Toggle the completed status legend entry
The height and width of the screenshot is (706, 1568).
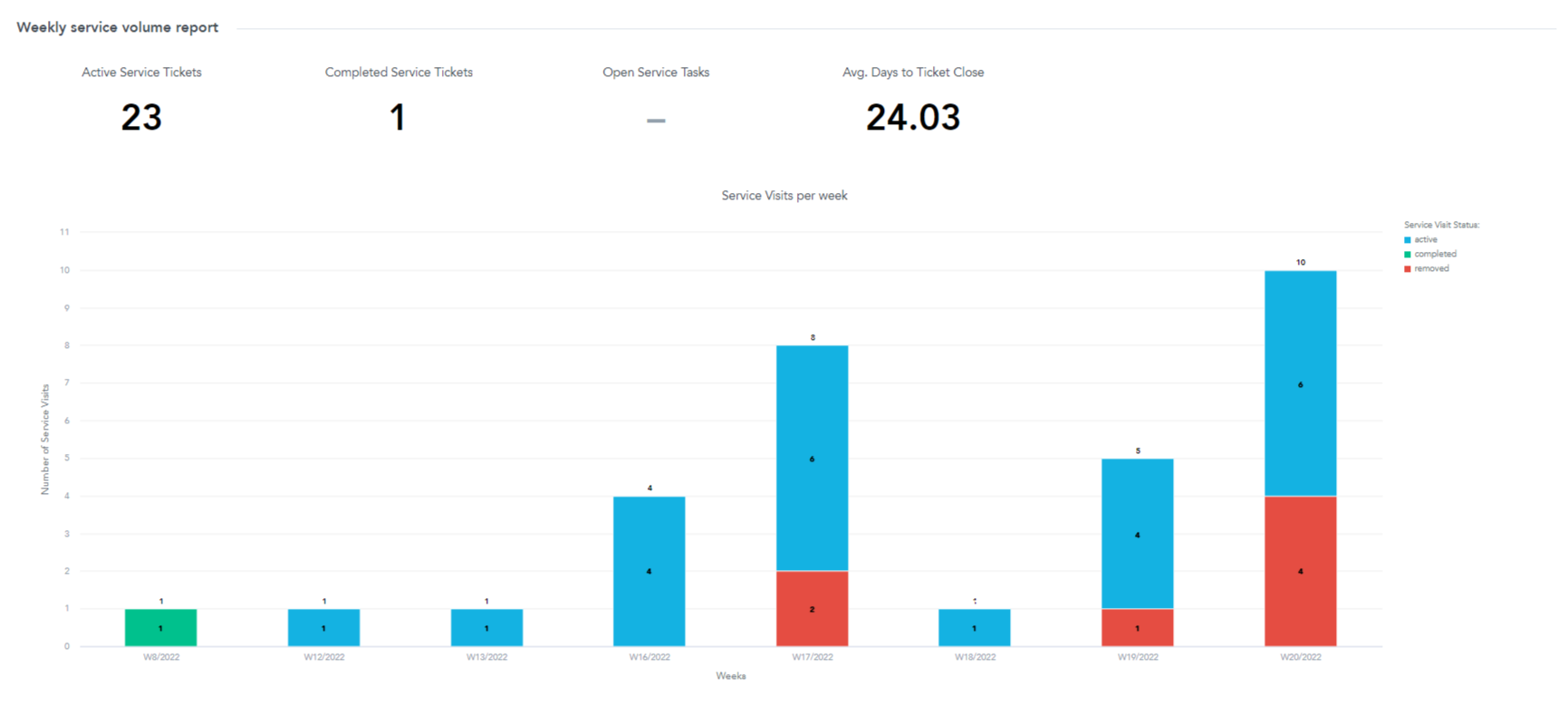pos(1429,255)
